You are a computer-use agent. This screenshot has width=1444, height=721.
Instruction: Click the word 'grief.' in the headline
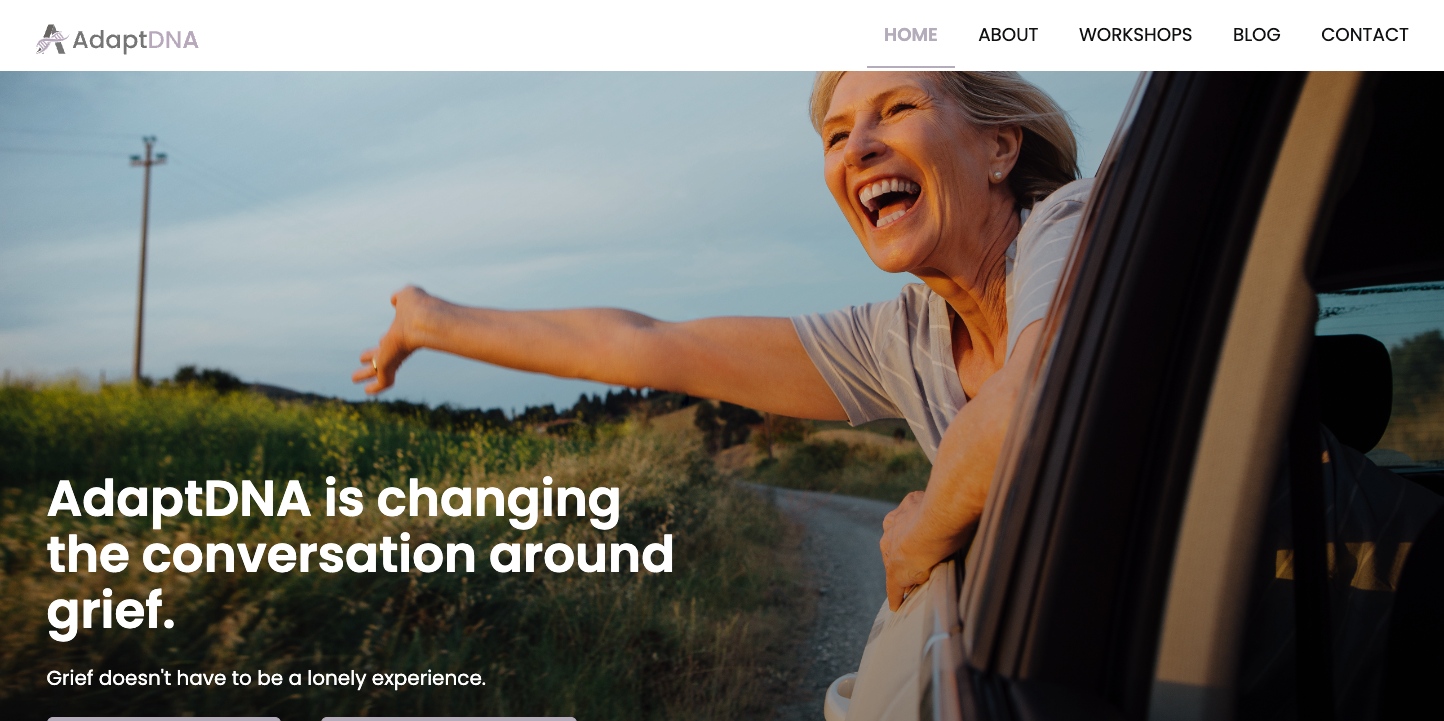tap(111, 611)
